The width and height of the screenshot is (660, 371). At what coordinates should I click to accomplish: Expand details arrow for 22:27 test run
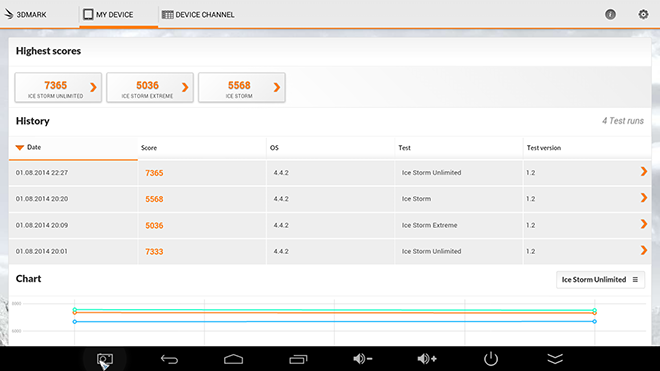coord(644,171)
